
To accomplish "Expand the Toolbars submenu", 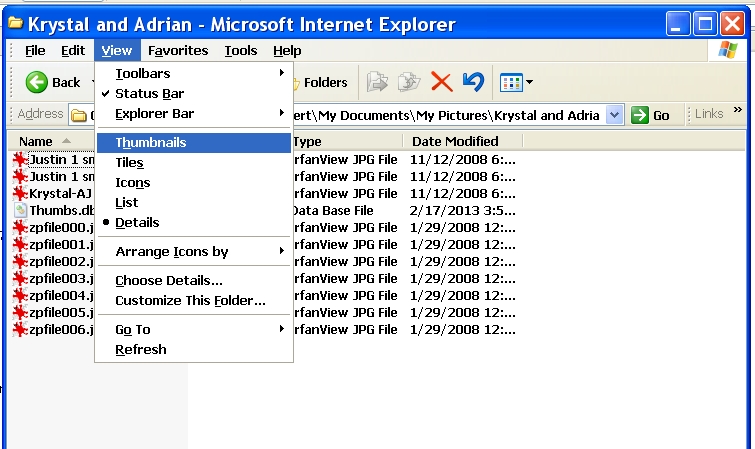I will click(194, 73).
